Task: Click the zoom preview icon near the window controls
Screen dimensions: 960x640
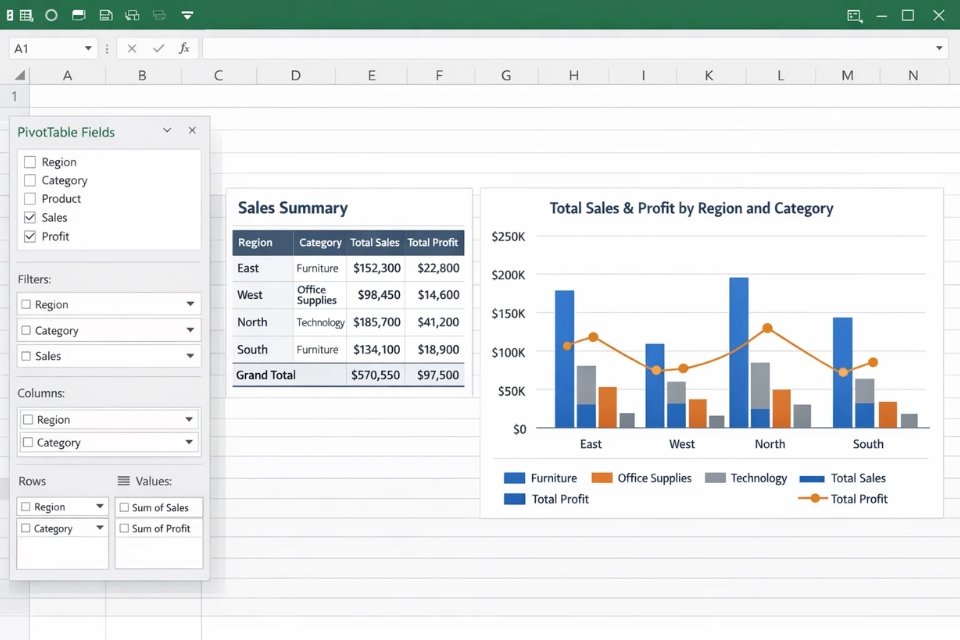Action: [853, 15]
